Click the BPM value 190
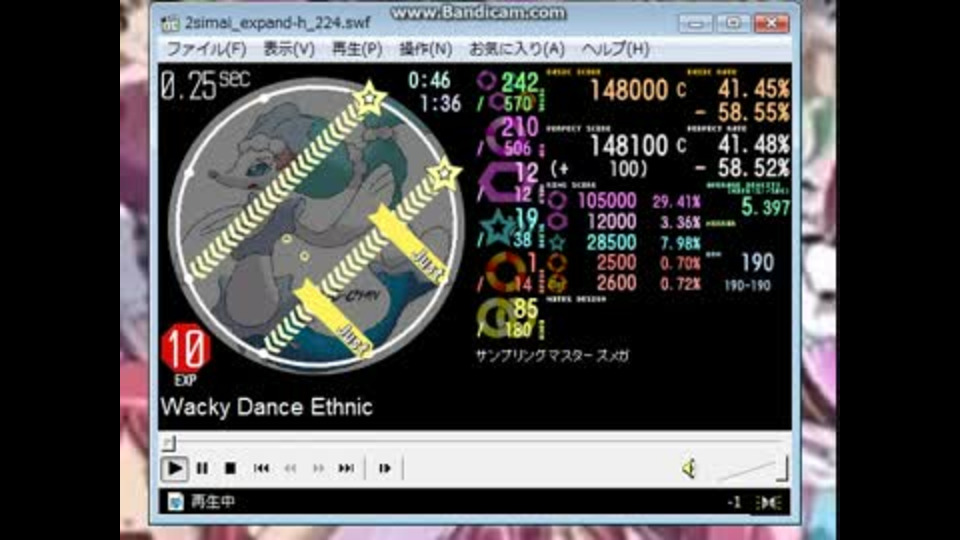 [758, 263]
